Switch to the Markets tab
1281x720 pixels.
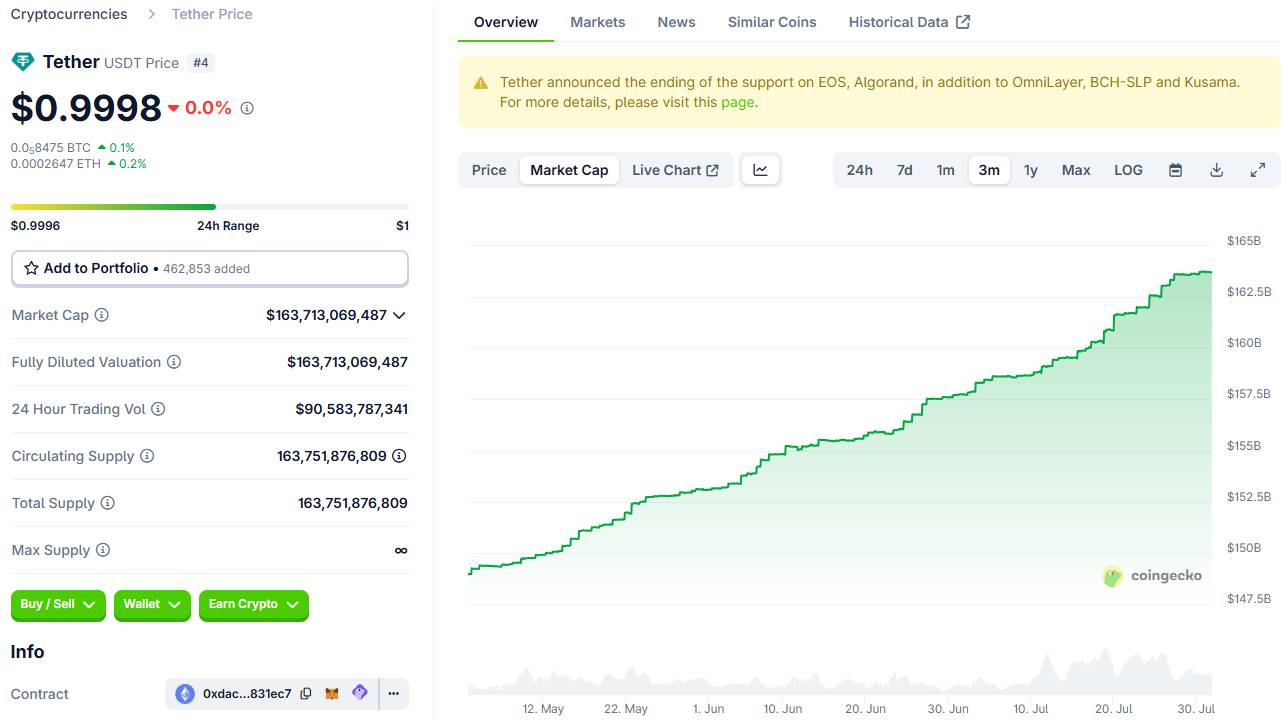(598, 22)
